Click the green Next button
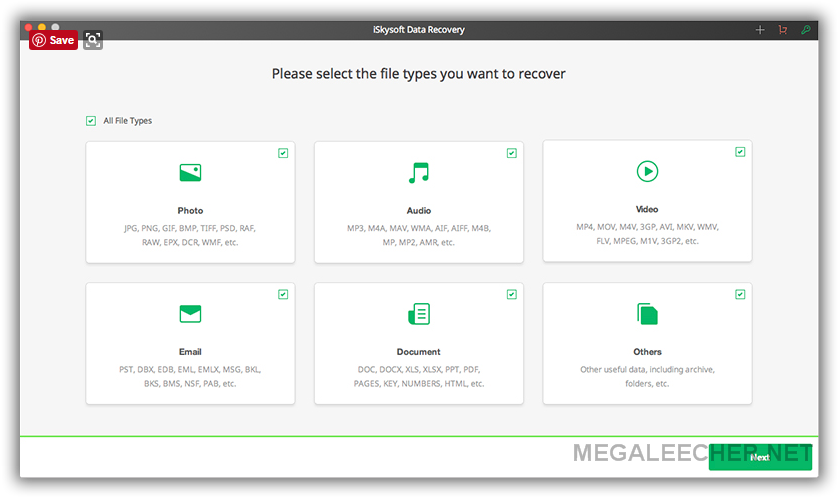Viewport: 839px width, 498px height. (760, 457)
